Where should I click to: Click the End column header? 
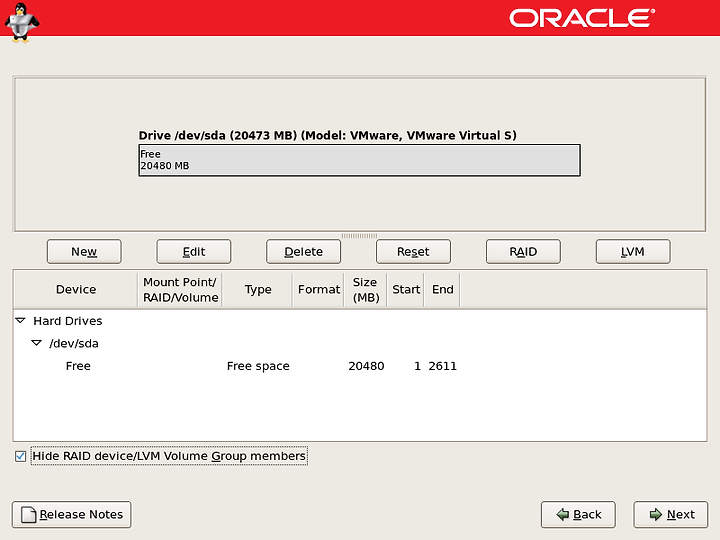tap(442, 290)
